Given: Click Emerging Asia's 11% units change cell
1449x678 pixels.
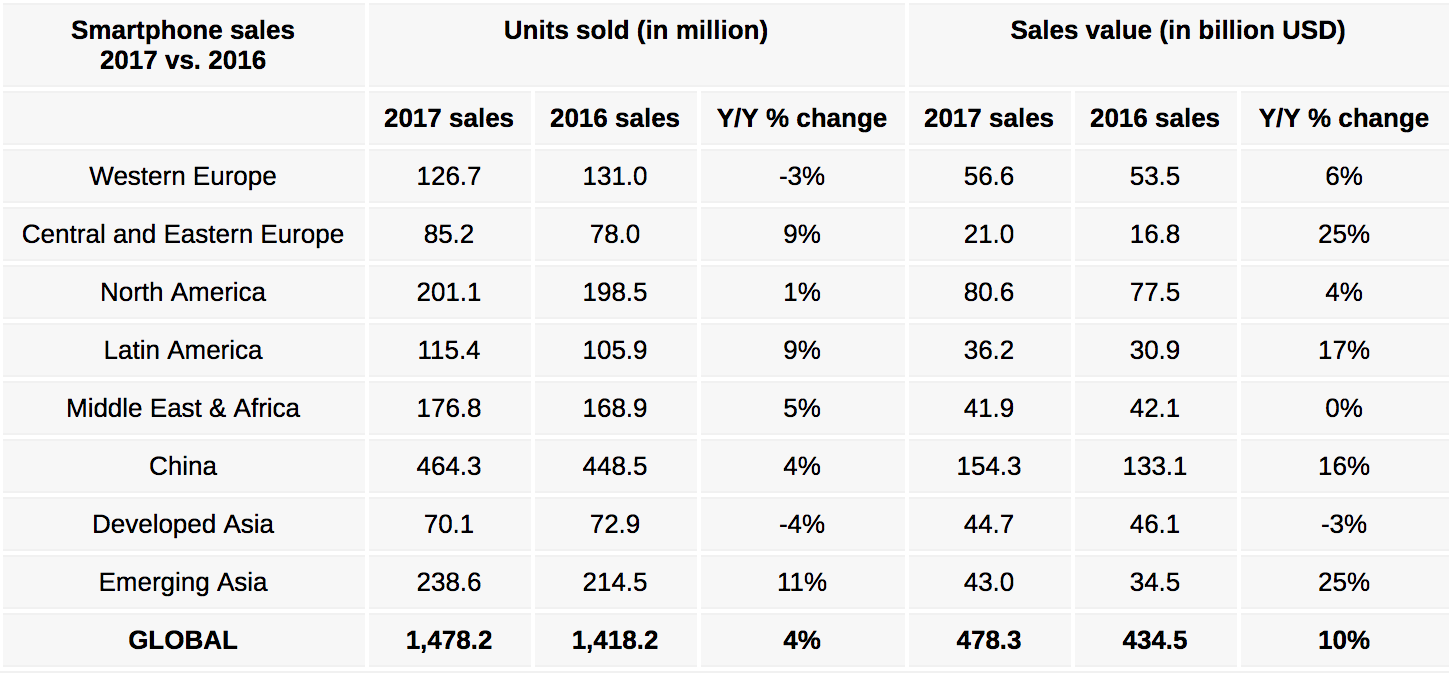Looking at the screenshot, I should click(x=802, y=583).
